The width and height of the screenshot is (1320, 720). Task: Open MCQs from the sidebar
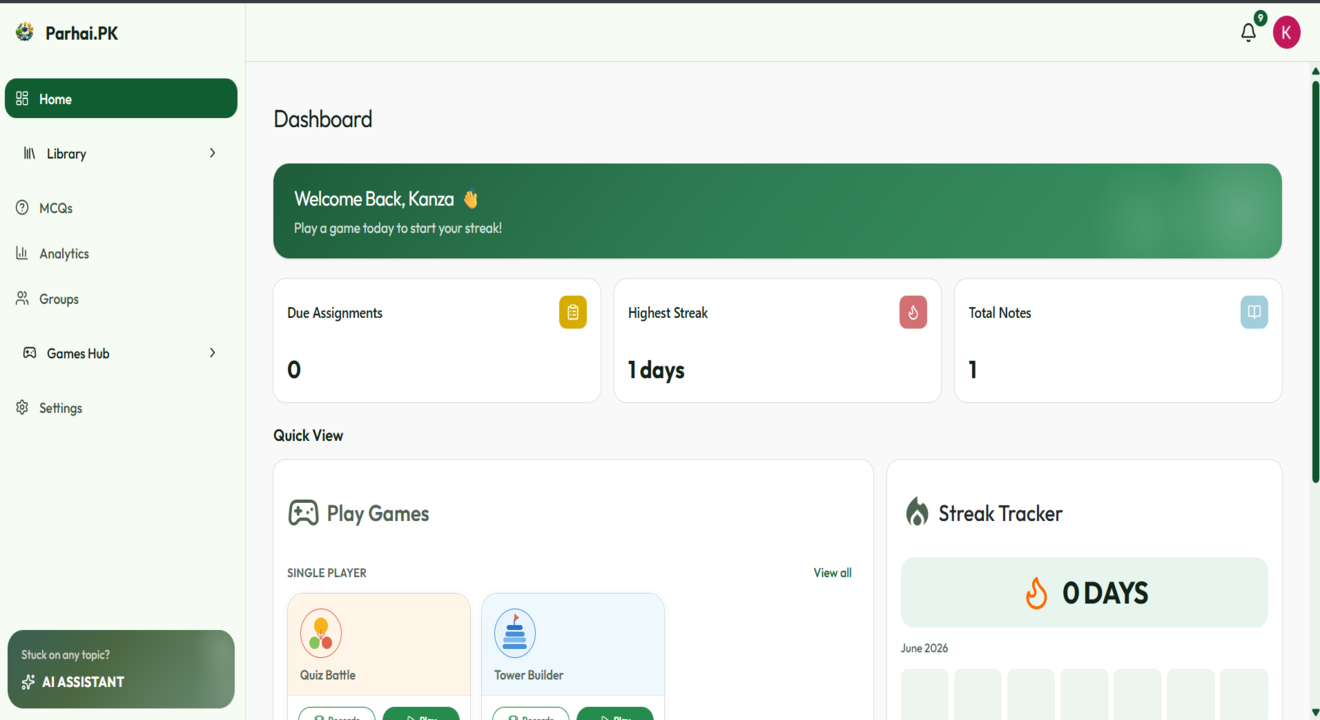tap(121, 208)
